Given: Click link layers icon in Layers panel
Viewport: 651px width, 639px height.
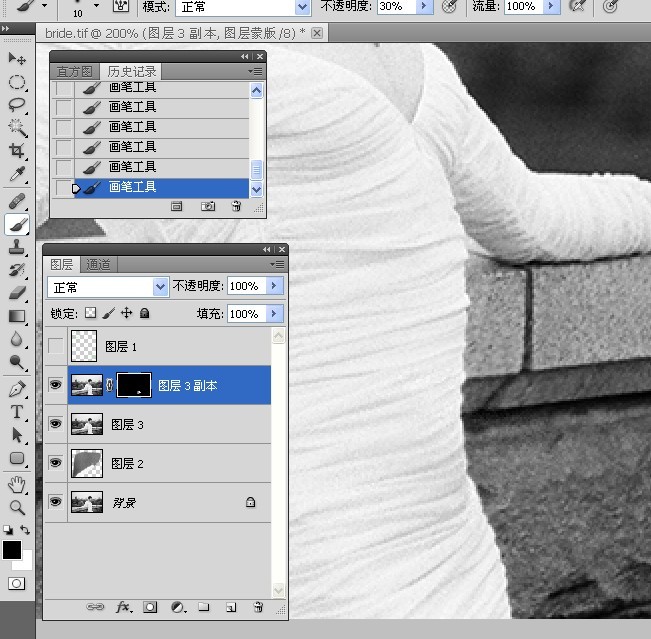Looking at the screenshot, I should [95, 607].
